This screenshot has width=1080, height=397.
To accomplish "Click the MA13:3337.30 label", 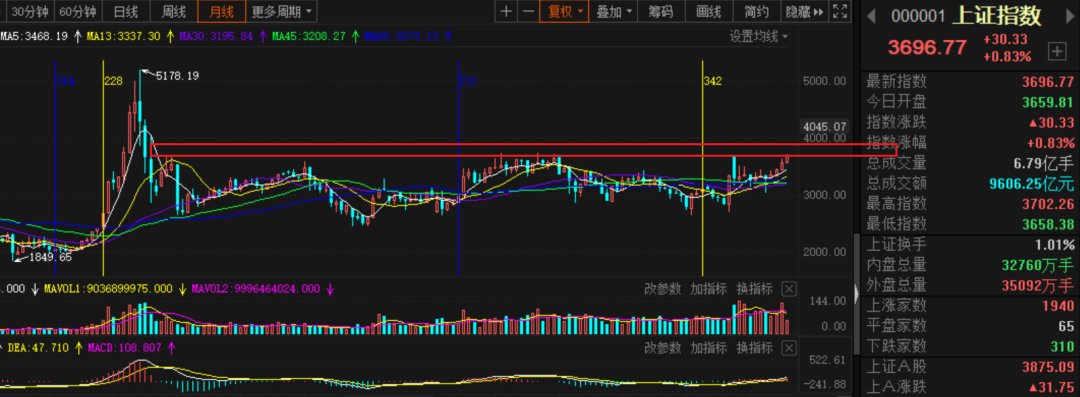I will 123,36.
